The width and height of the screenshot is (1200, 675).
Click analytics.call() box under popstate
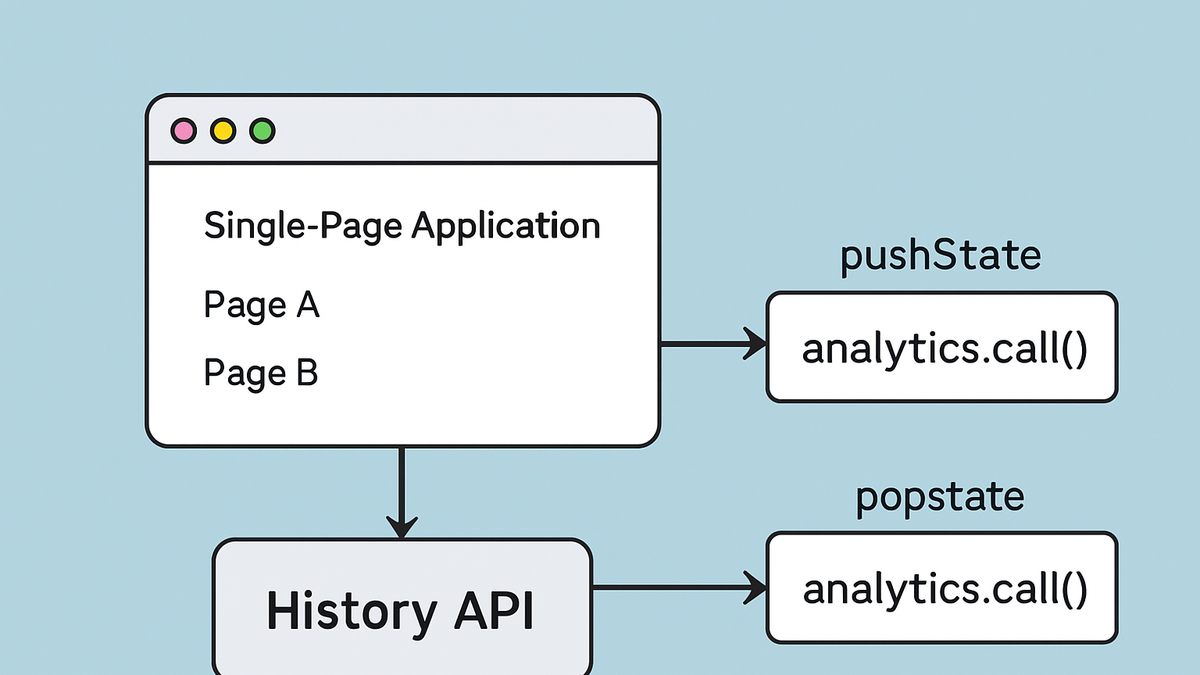pos(941,588)
